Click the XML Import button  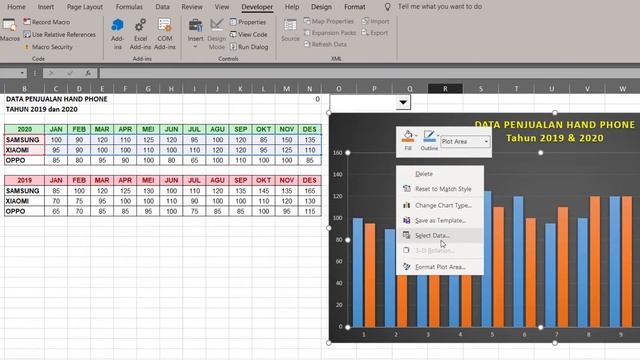[x=376, y=21]
